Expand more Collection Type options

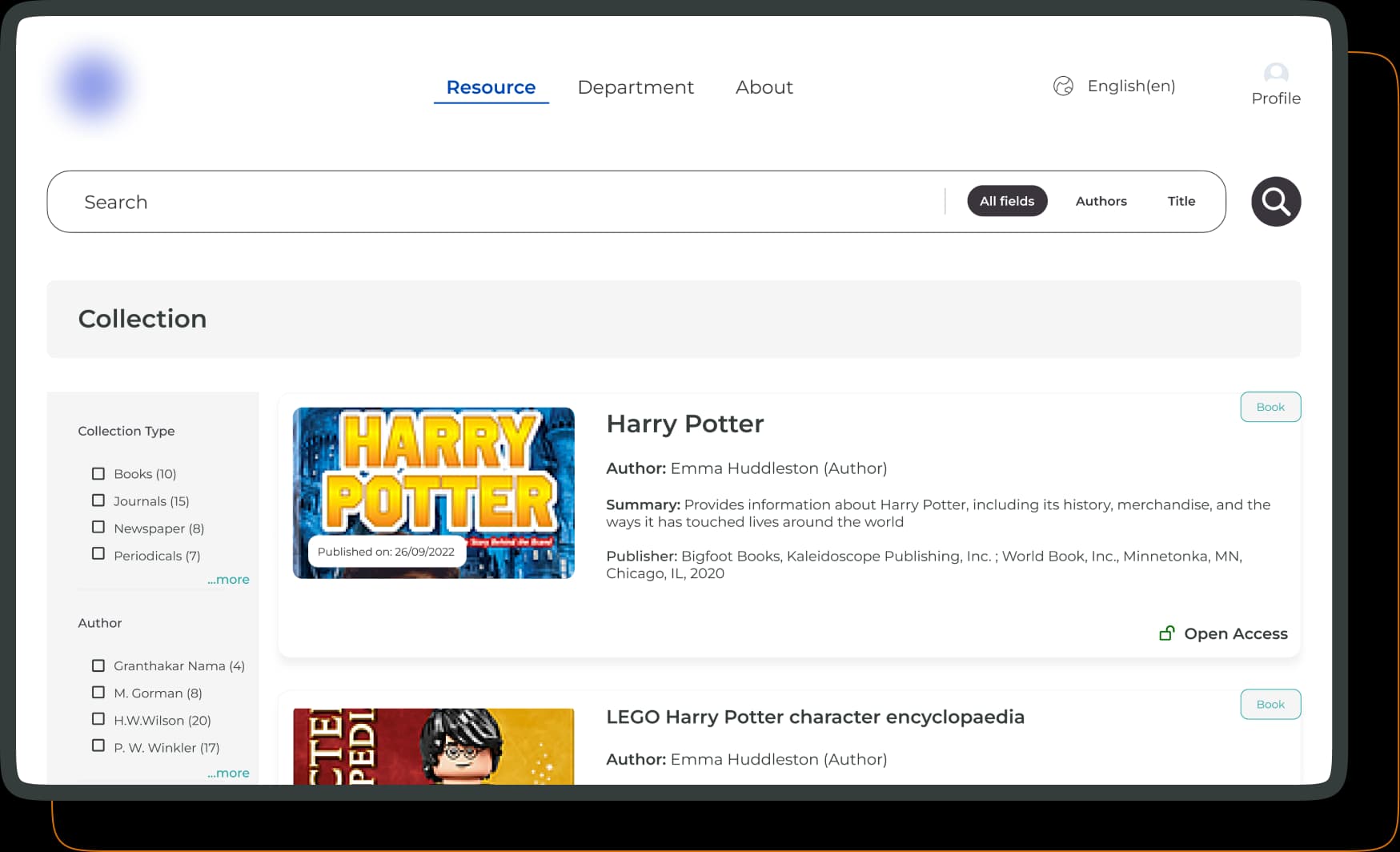[228, 579]
